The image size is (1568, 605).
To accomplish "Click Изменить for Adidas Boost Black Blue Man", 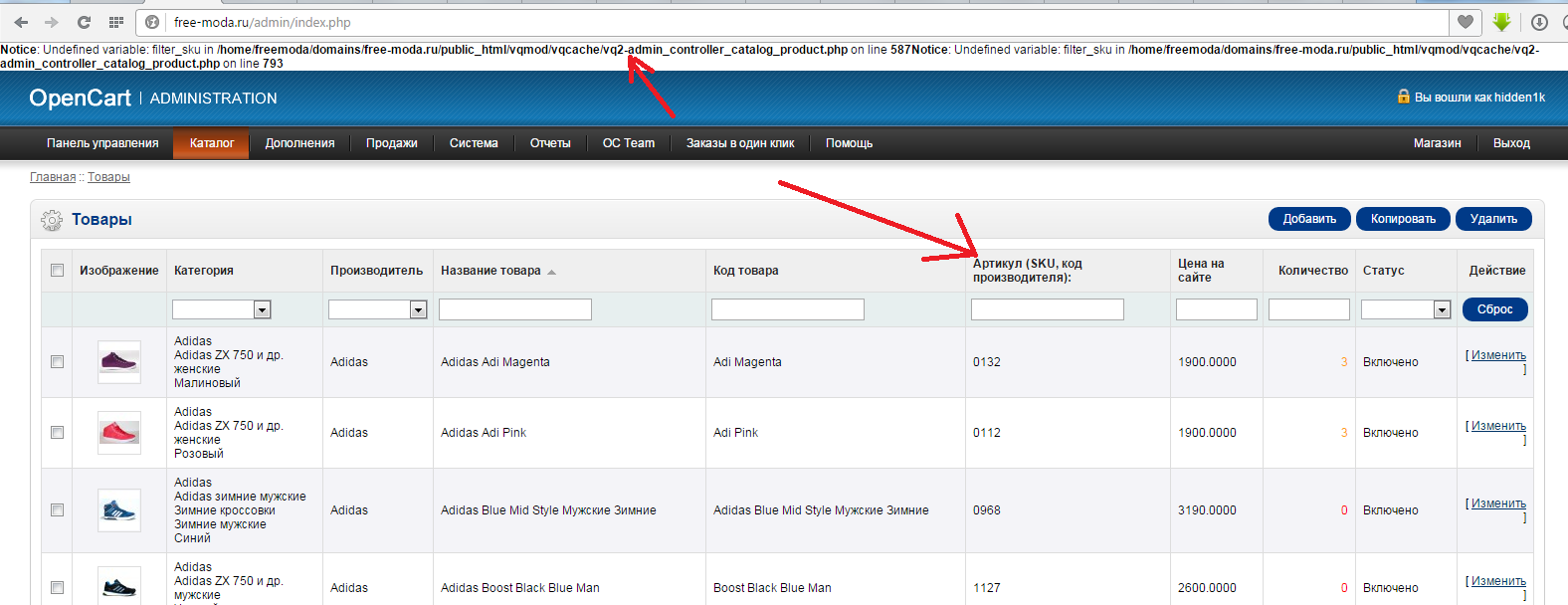I will tap(1498, 581).
